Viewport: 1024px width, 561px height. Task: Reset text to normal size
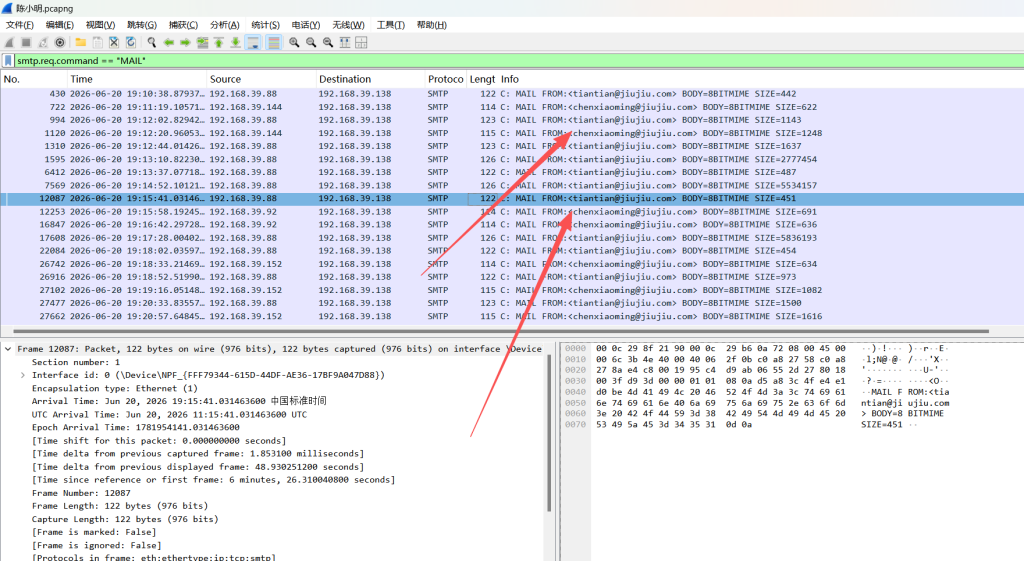pos(328,42)
